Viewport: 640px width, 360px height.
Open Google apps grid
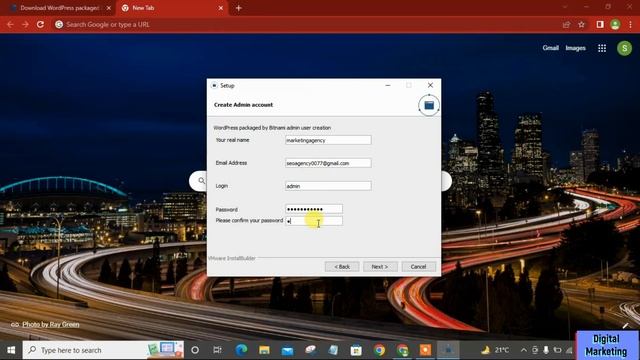602,48
